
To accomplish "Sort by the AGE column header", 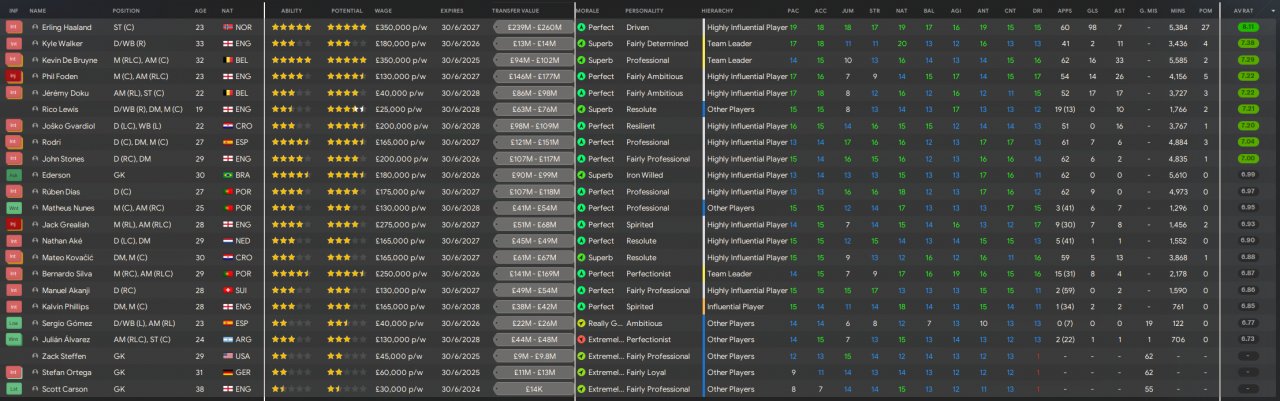I will point(201,10).
